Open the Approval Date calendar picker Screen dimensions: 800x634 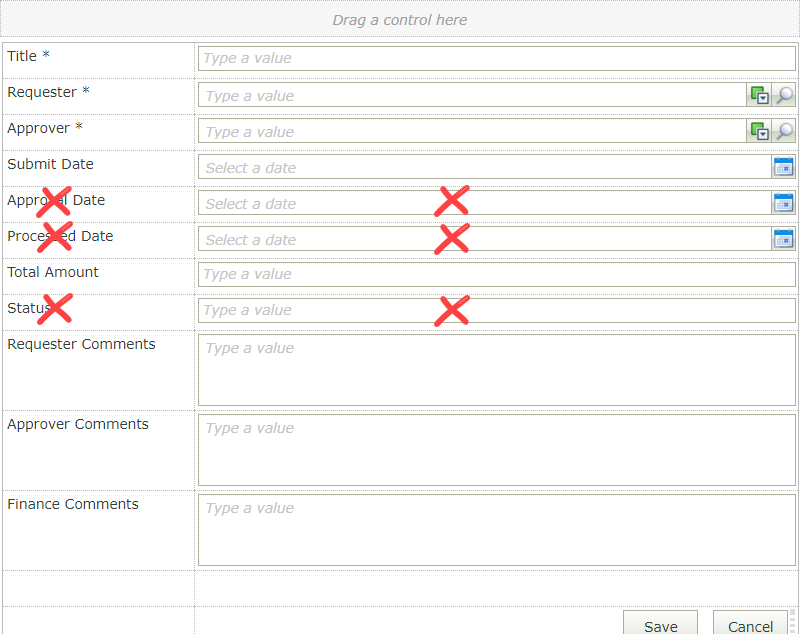(x=783, y=203)
